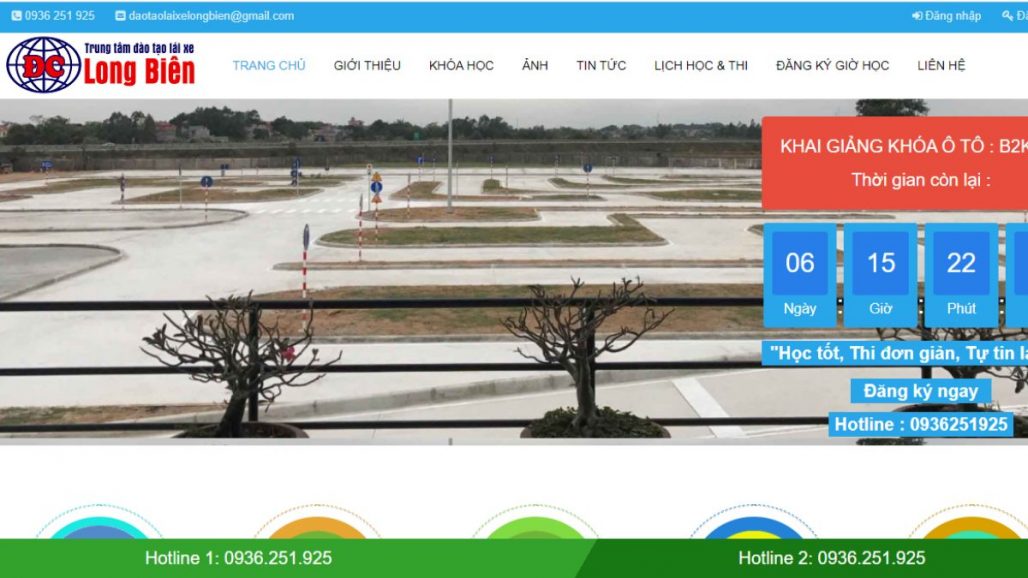Screen dimensions: 1028x578
Task: Open the Đăng nhập login link
Action: tap(953, 16)
